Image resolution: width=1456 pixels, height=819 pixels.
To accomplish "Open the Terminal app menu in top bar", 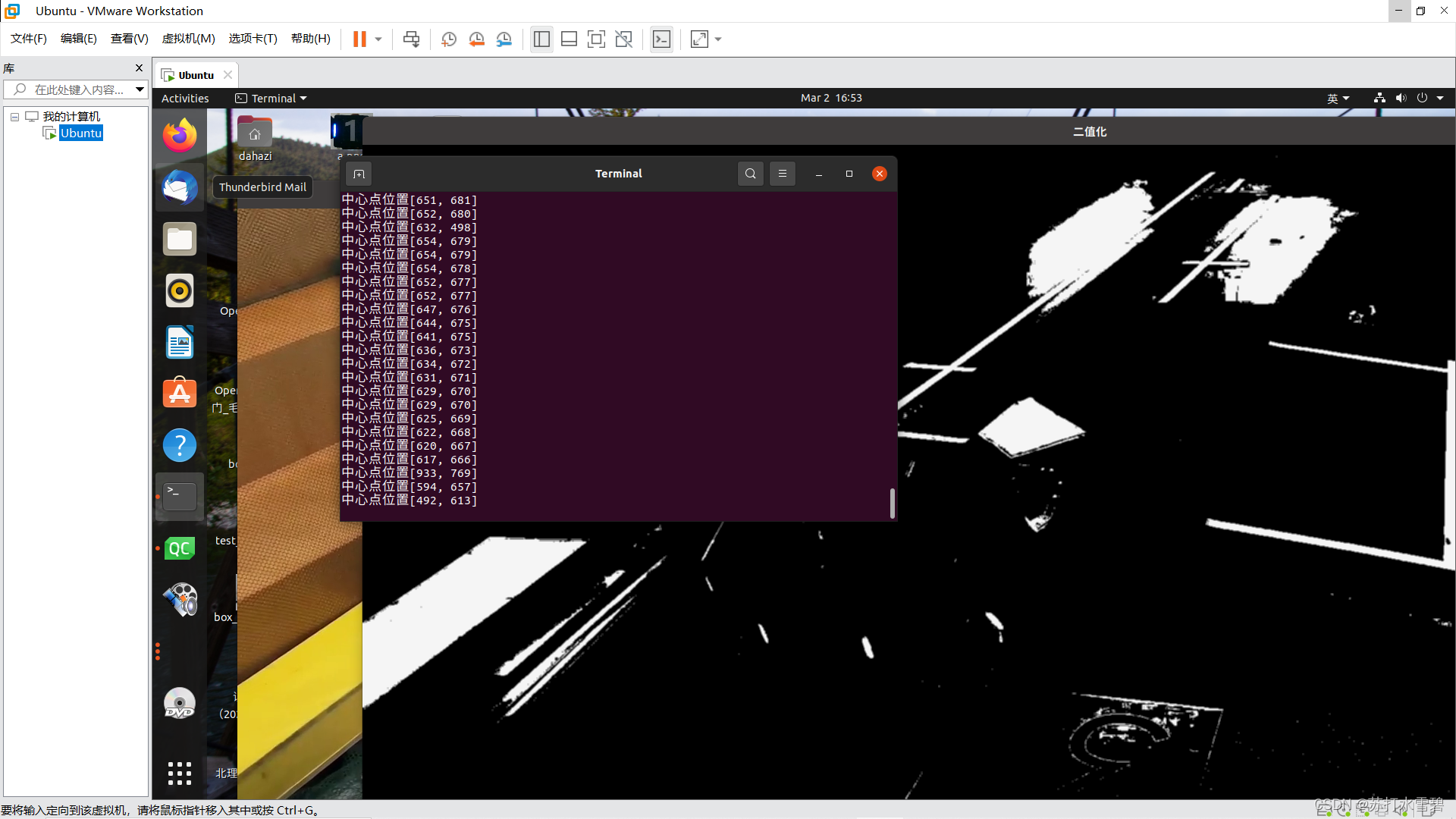I will (x=271, y=99).
